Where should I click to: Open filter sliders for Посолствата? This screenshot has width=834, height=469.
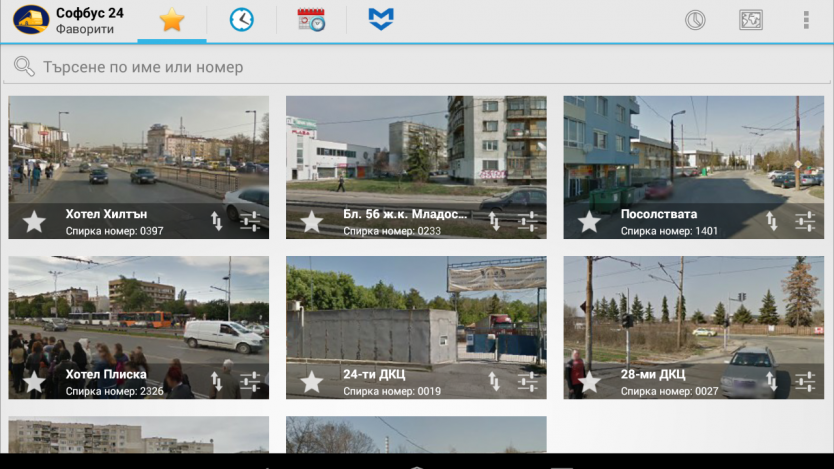pos(805,221)
